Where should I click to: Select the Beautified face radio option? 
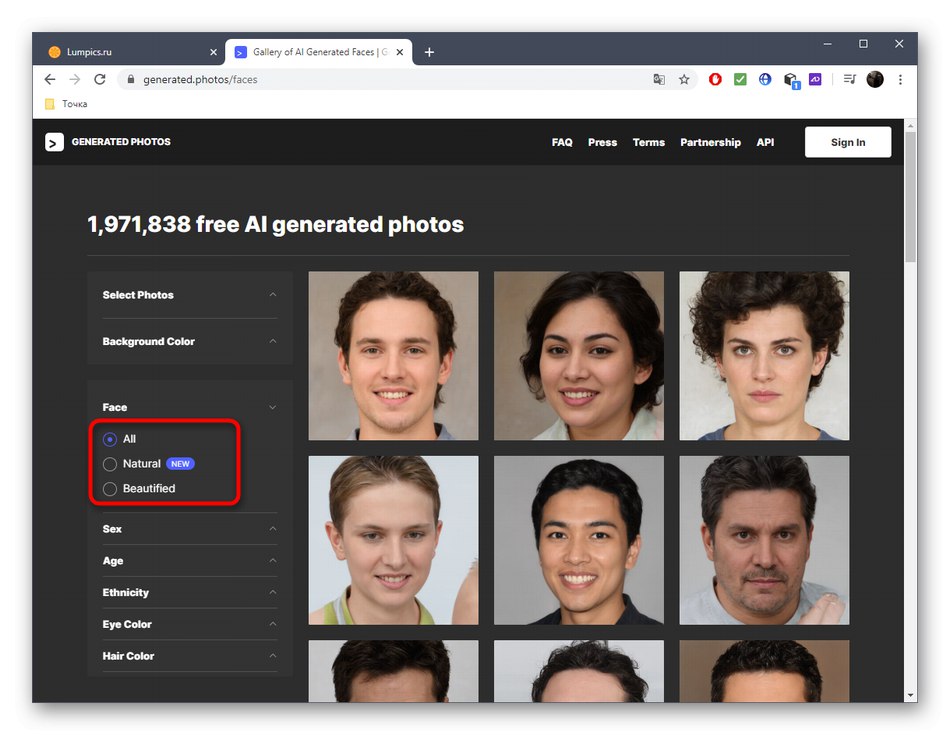(110, 489)
